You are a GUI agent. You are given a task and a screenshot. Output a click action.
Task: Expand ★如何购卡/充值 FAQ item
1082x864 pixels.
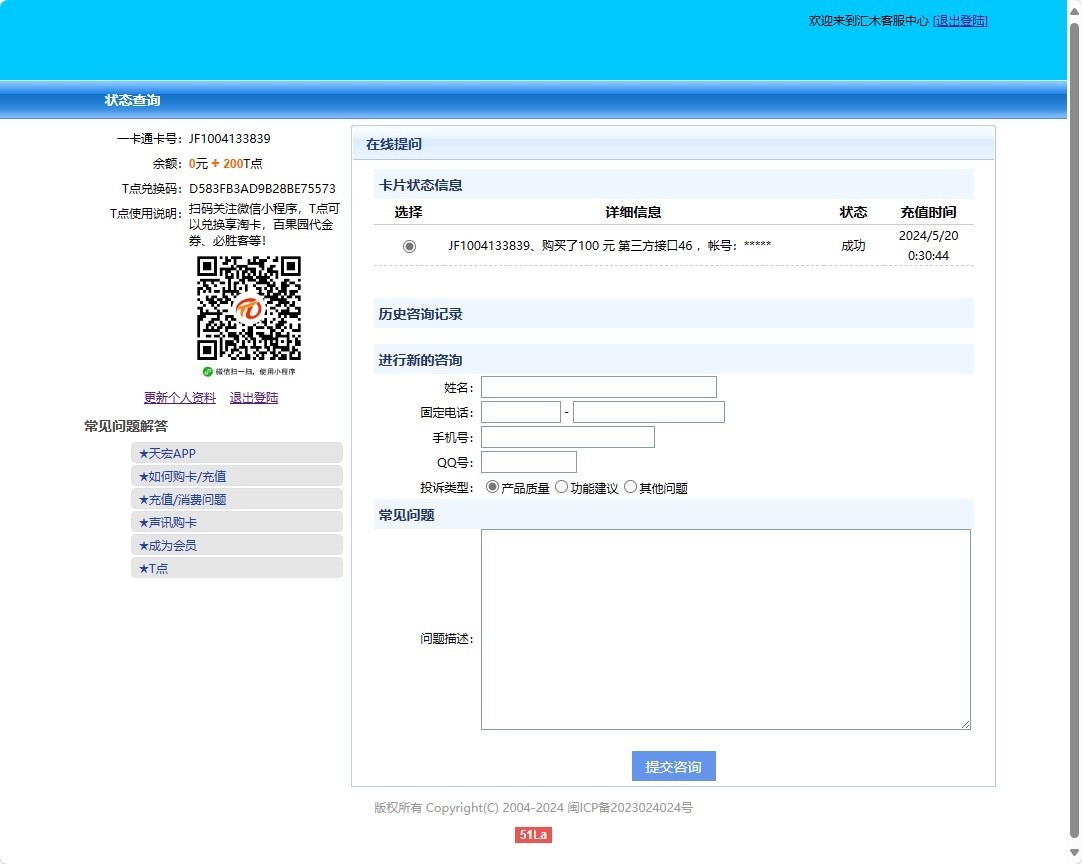(x=236, y=476)
